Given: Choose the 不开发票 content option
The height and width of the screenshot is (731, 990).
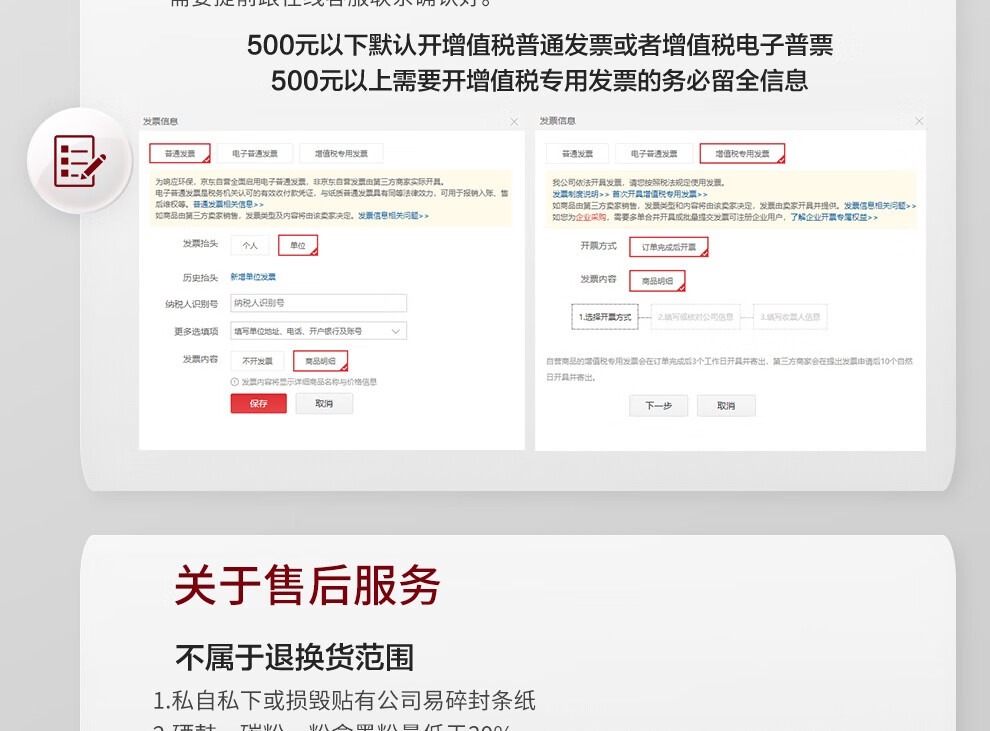Looking at the screenshot, I should (258, 361).
